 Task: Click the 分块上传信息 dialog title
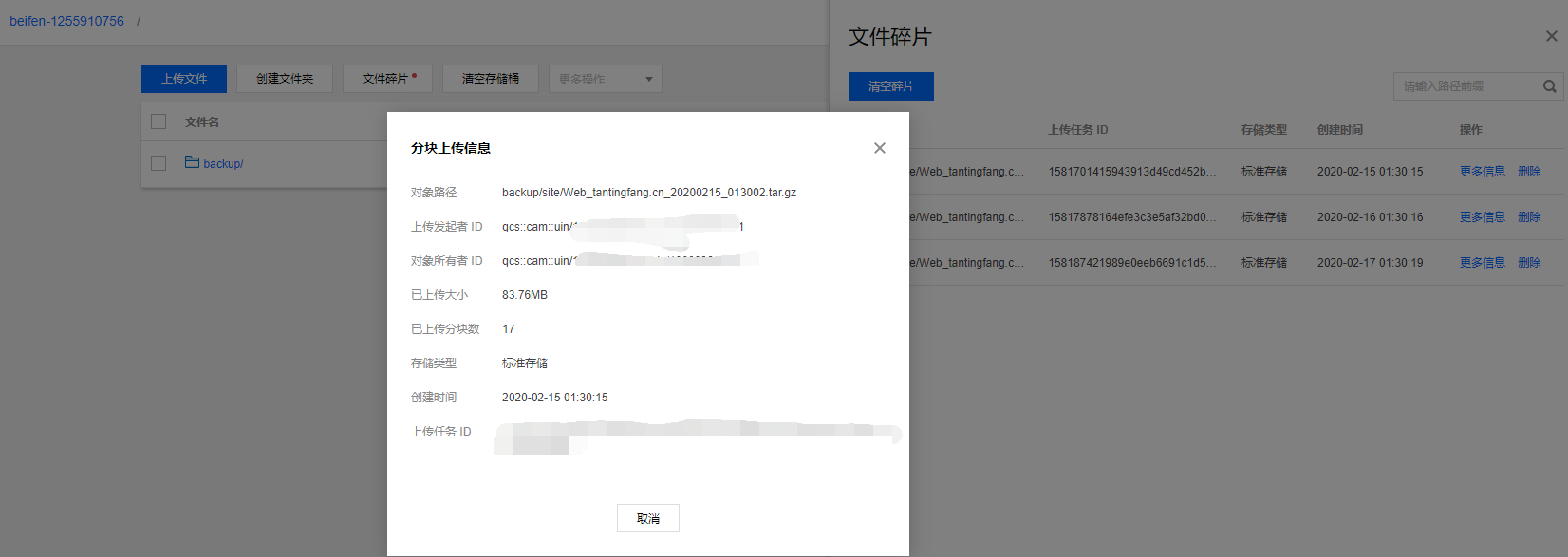coord(451,148)
